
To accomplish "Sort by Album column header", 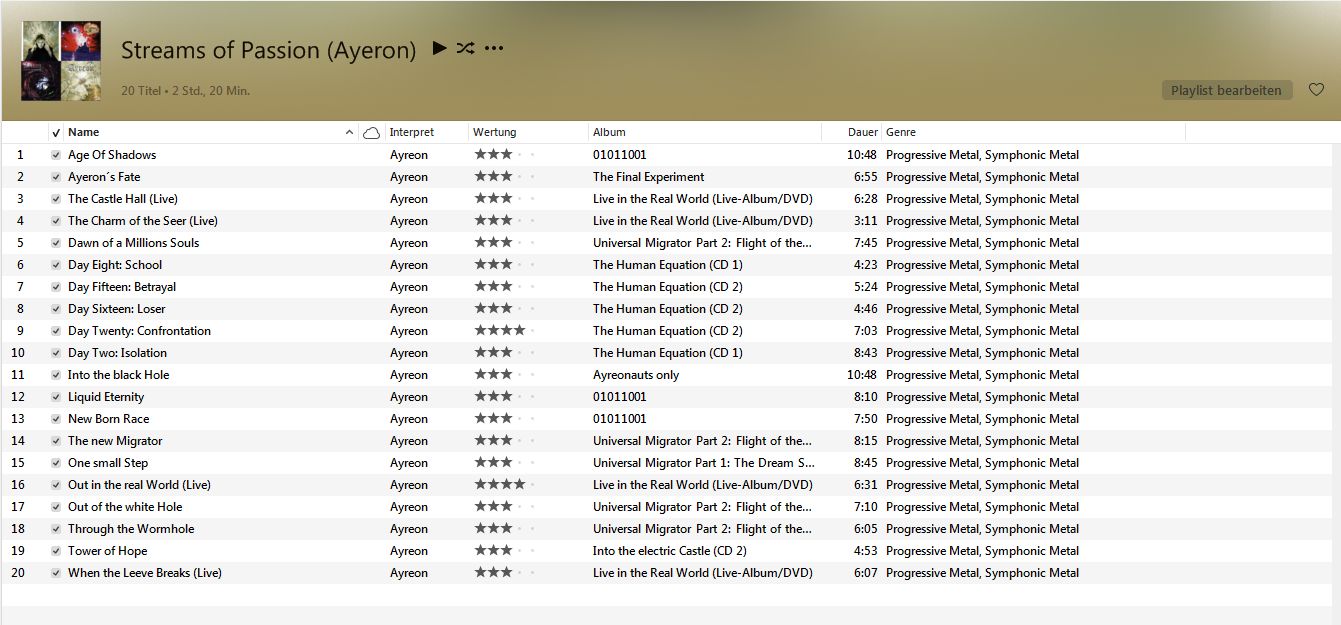I will pos(609,132).
